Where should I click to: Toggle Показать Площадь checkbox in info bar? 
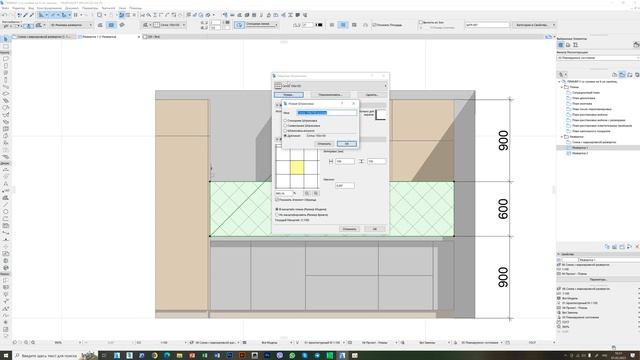coord(374,25)
